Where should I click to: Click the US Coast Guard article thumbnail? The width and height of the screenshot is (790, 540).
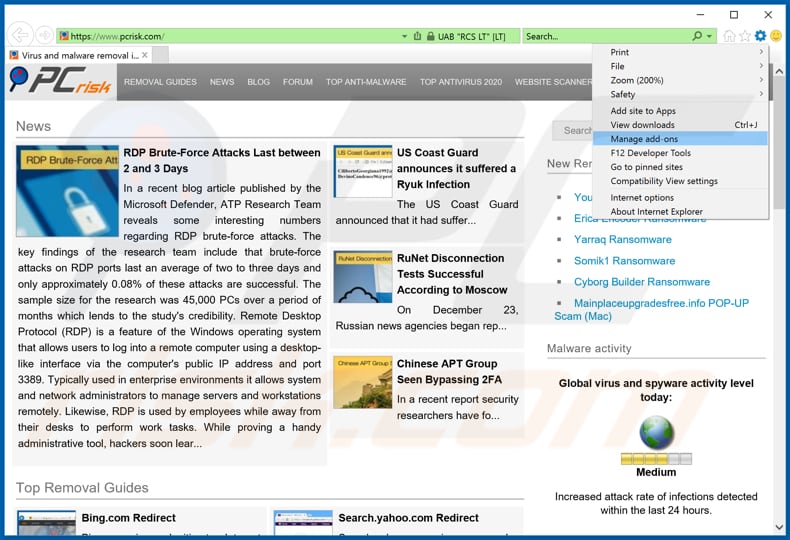[x=363, y=171]
